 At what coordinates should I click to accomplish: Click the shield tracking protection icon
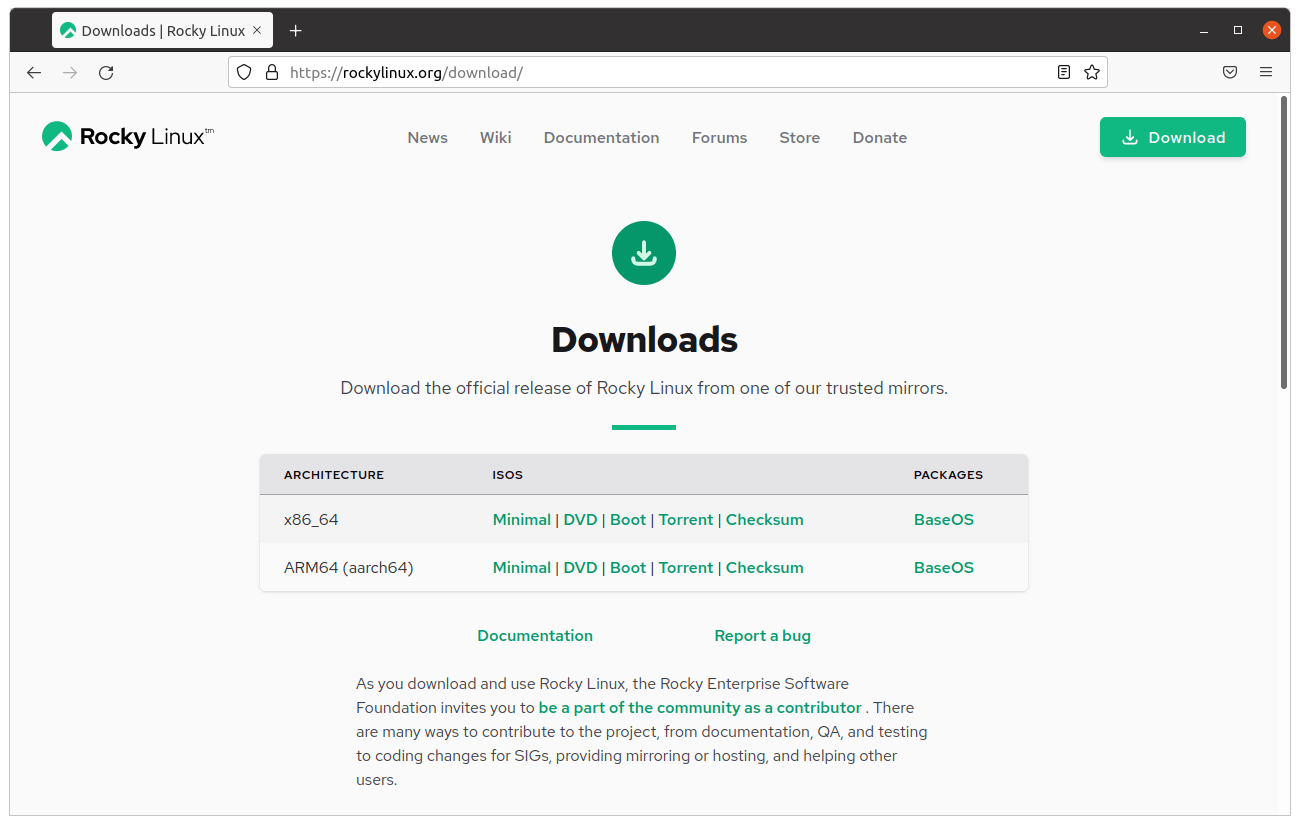244,72
